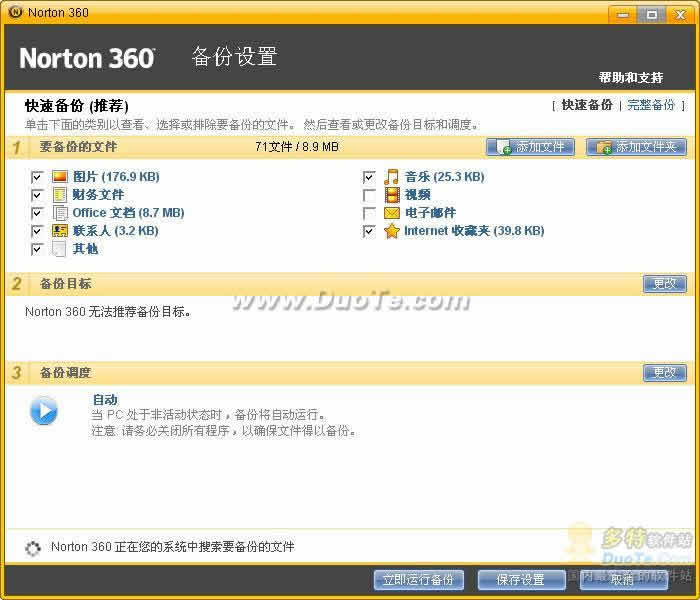700x600 pixels.
Task: Open the 其他 category link
Action: tap(85, 249)
